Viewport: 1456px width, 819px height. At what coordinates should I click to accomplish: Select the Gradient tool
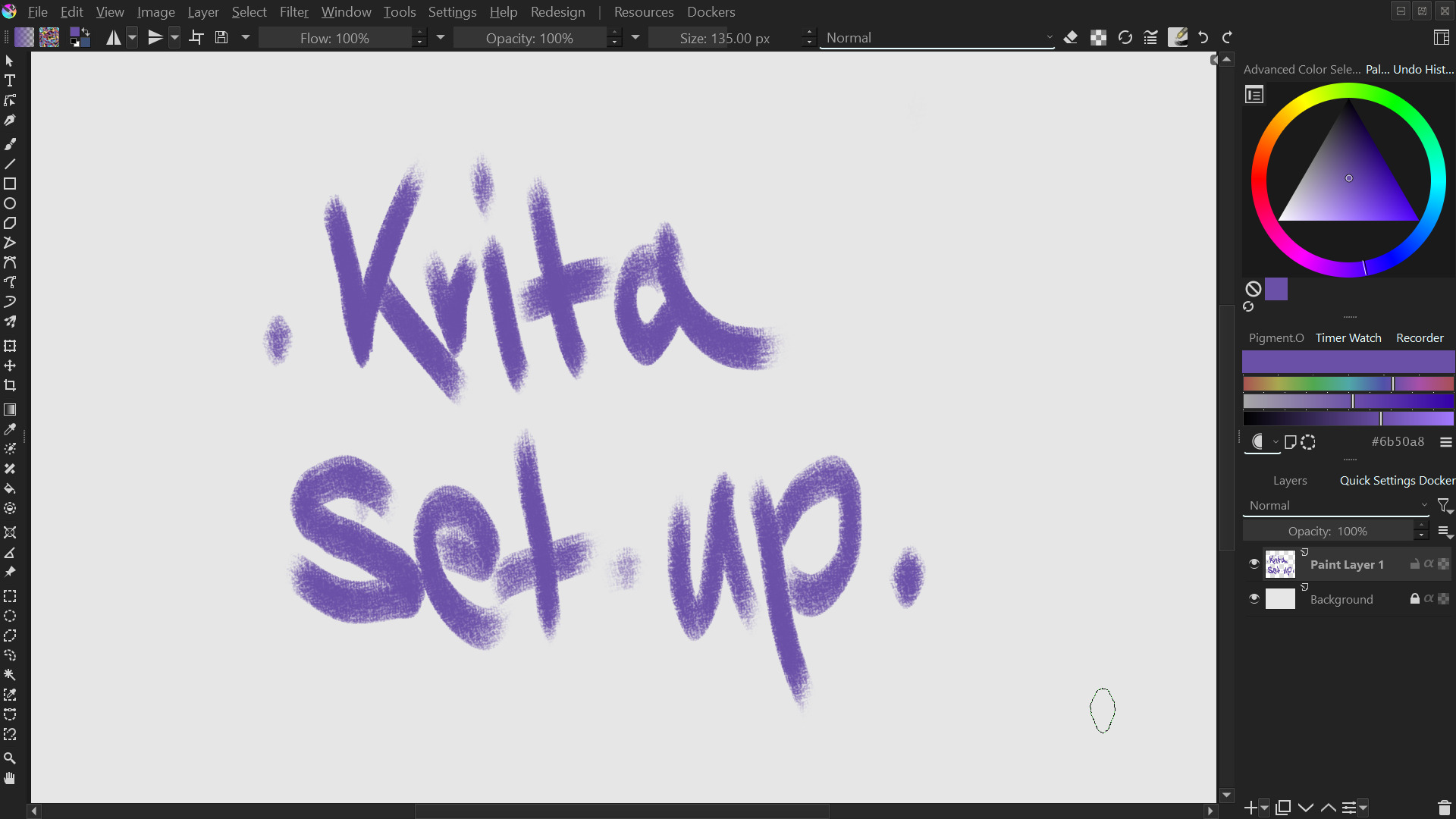10,409
